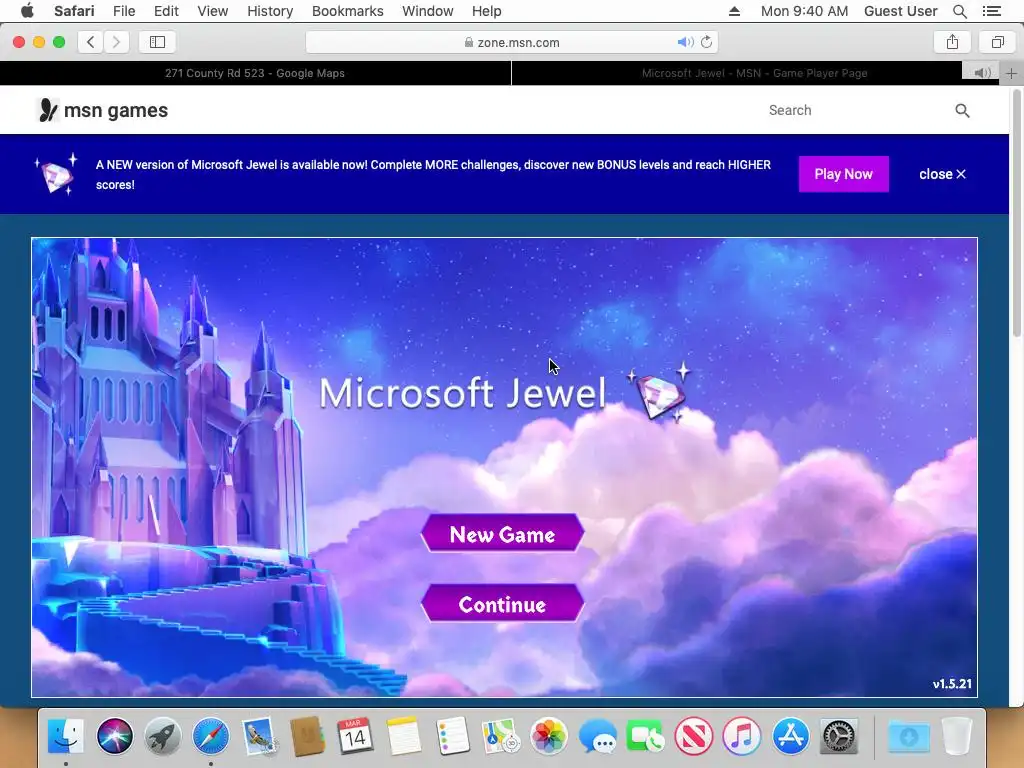This screenshot has width=1024, height=768.
Task: Click Continue in Microsoft Jewel
Action: 502,603
